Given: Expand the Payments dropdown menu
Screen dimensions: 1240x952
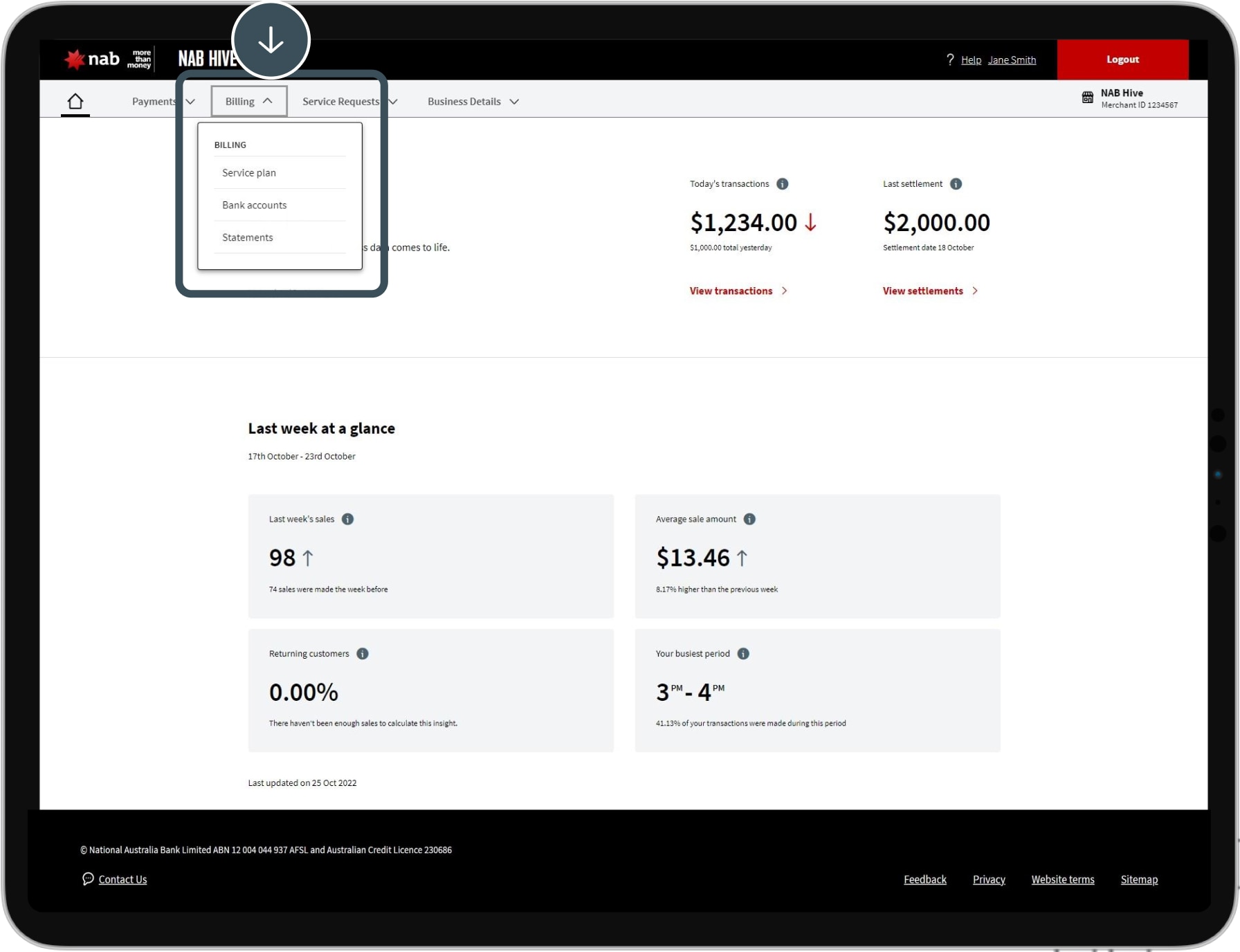Looking at the screenshot, I should [163, 102].
